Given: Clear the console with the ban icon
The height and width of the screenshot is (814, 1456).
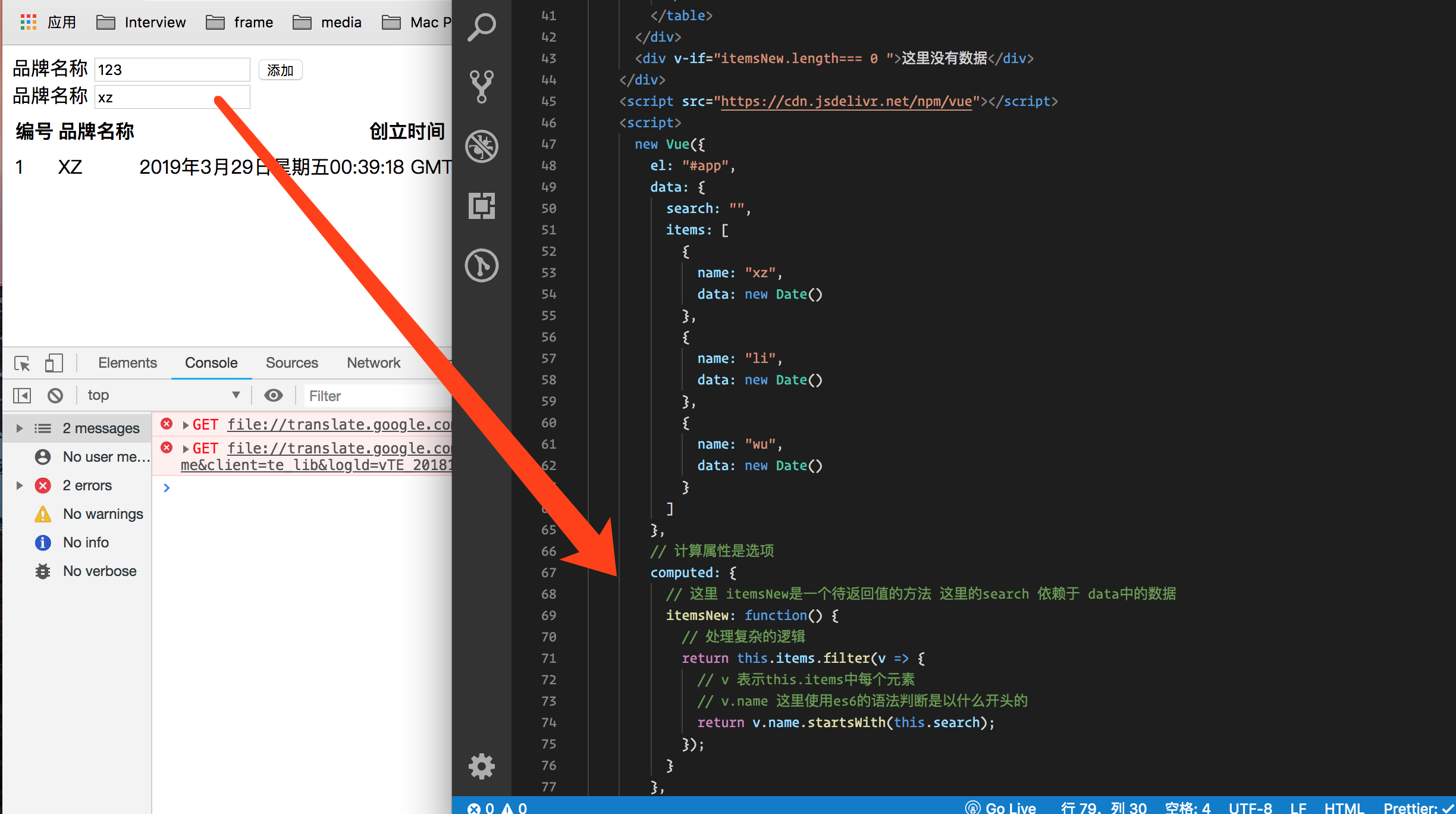Looking at the screenshot, I should (x=55, y=396).
